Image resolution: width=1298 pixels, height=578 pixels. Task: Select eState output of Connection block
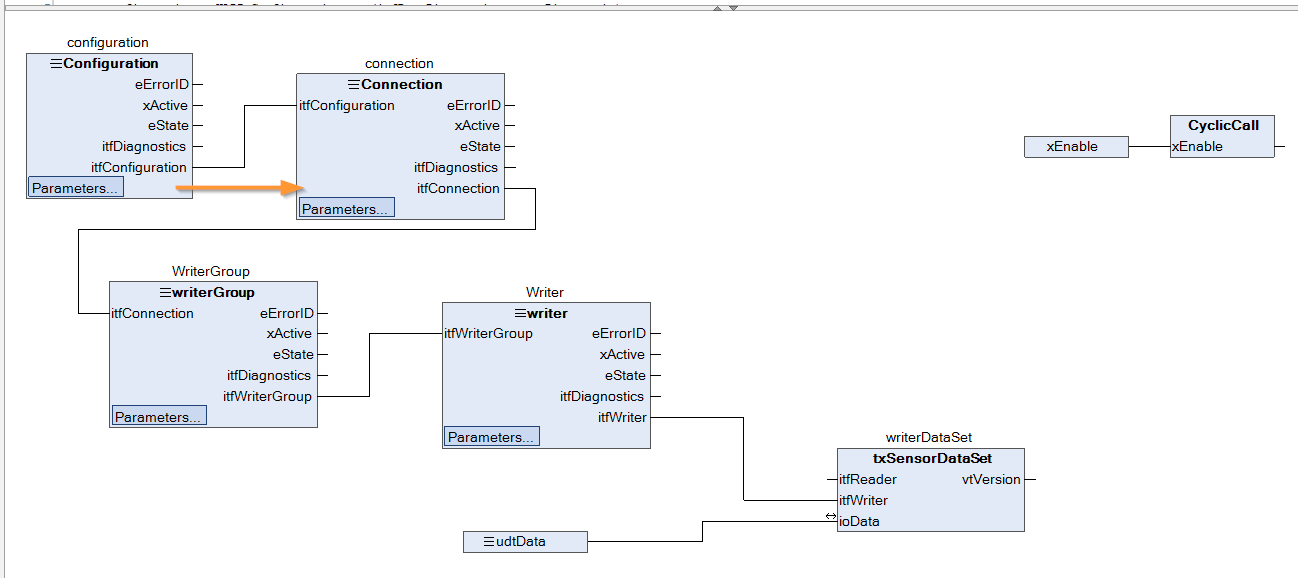coord(480,146)
